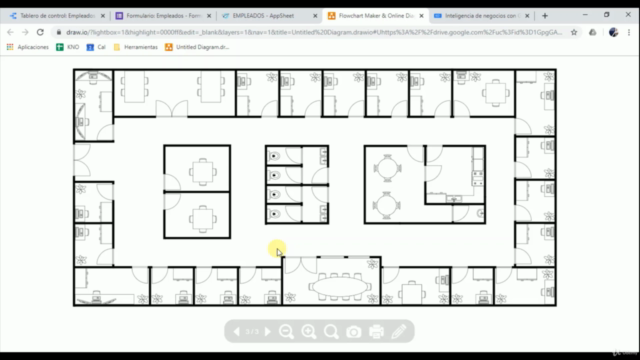The width and height of the screenshot is (640, 360).
Task: Reload the current page
Action: point(40,32)
